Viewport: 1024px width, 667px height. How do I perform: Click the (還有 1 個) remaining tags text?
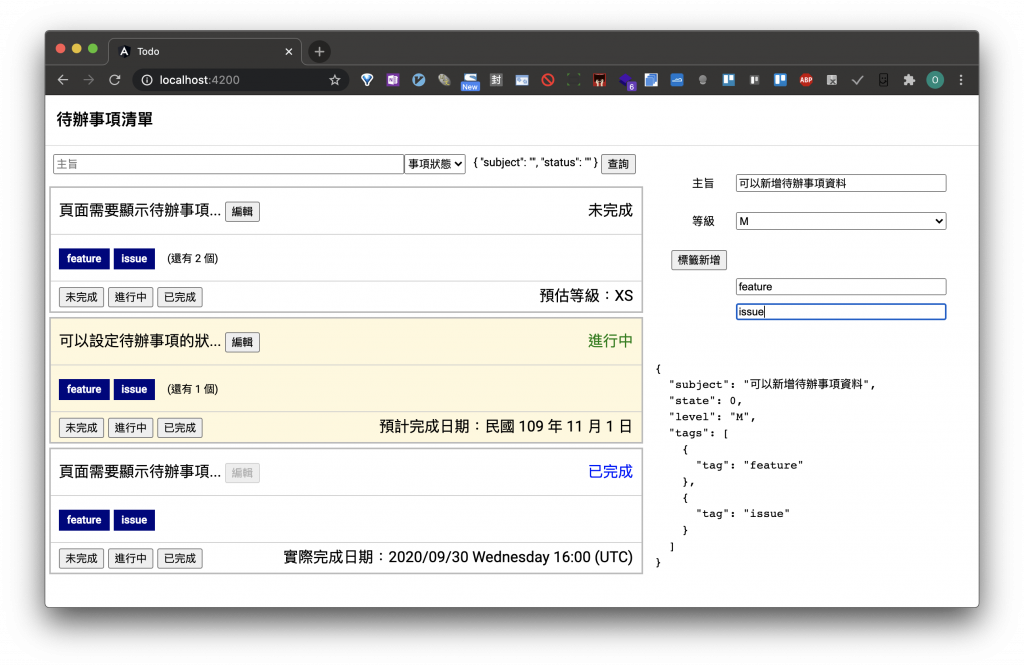coord(193,389)
